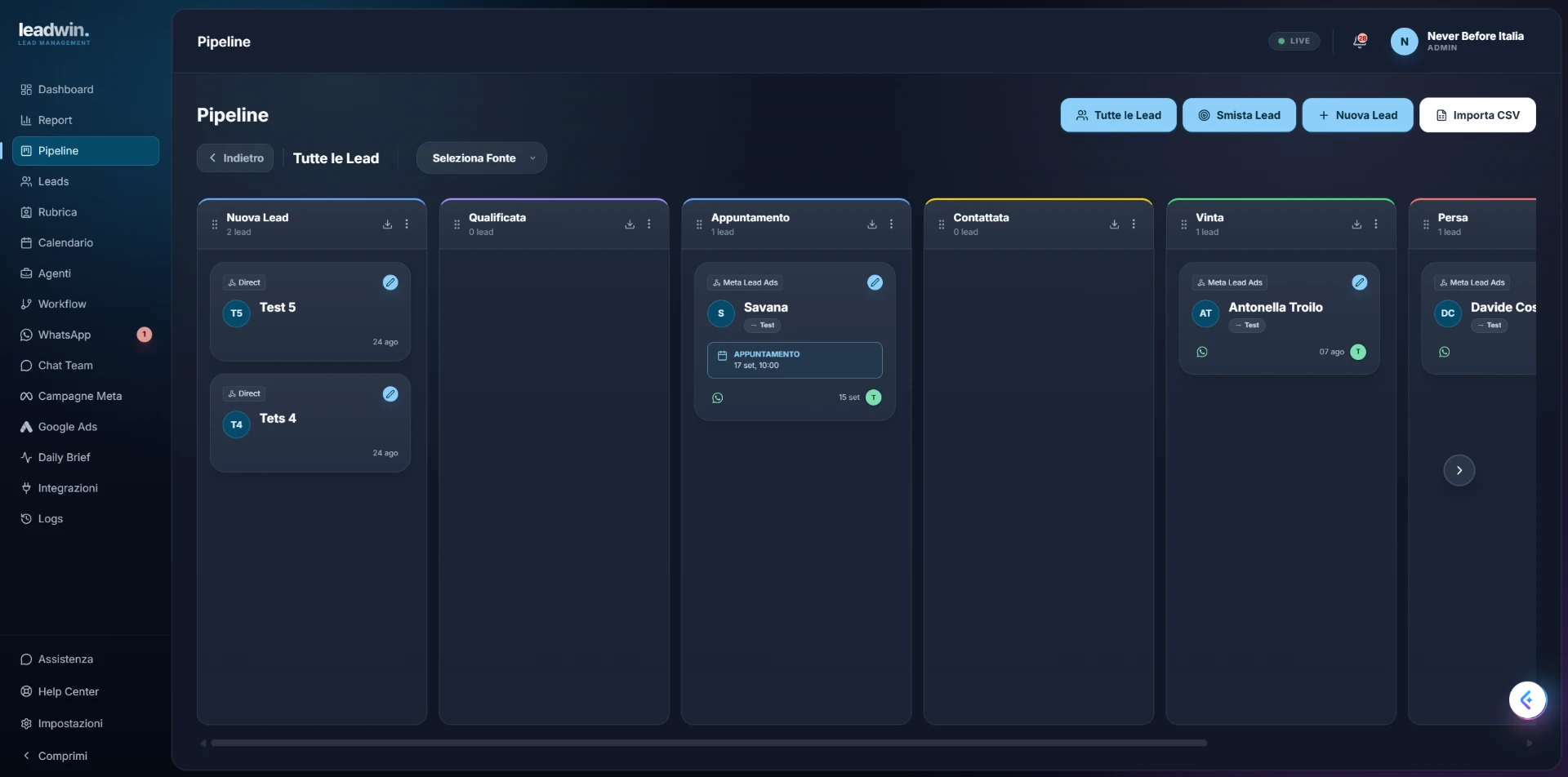Screen dimensions: 1568x777
Task: Open WhatsApp icon on Antonella Troilo card
Action: (1202, 353)
